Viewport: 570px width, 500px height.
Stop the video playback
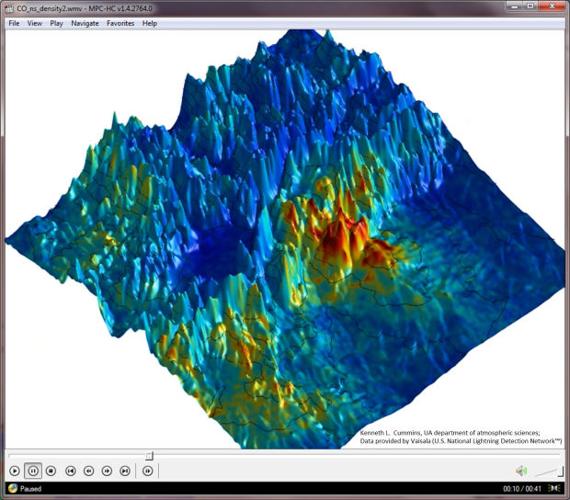(x=51, y=471)
